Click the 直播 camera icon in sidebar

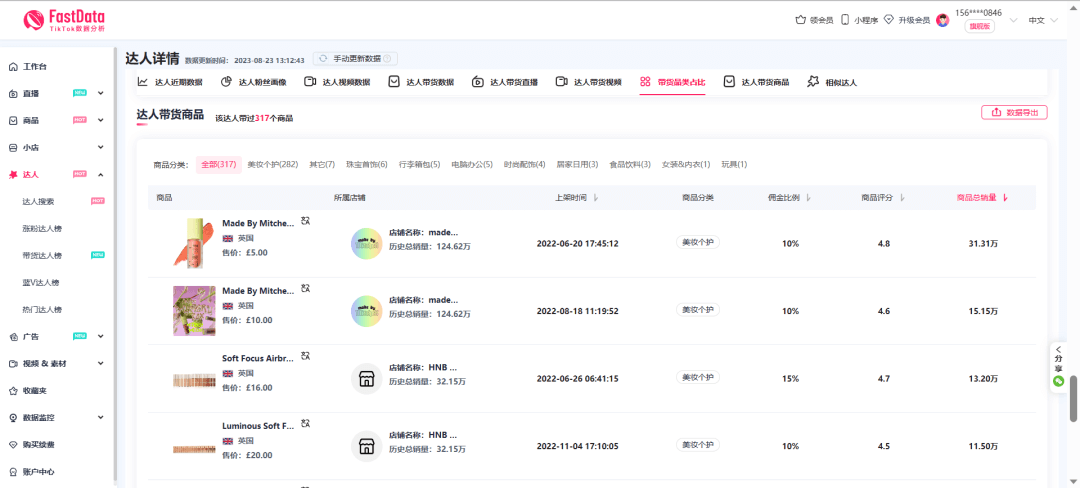point(12,94)
